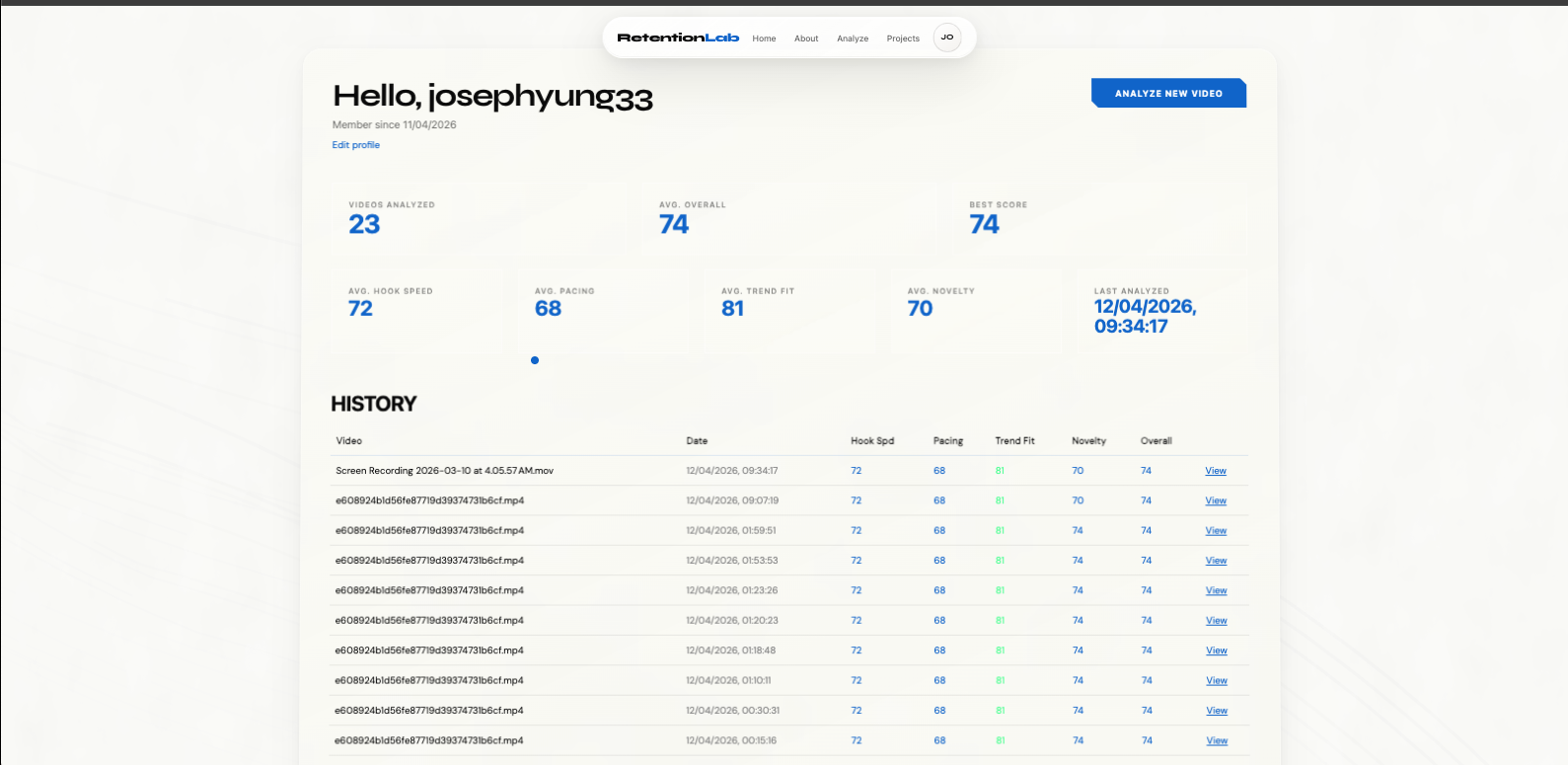View the analysis dated 00:30:31
The height and width of the screenshot is (765, 1568).
click(1216, 711)
